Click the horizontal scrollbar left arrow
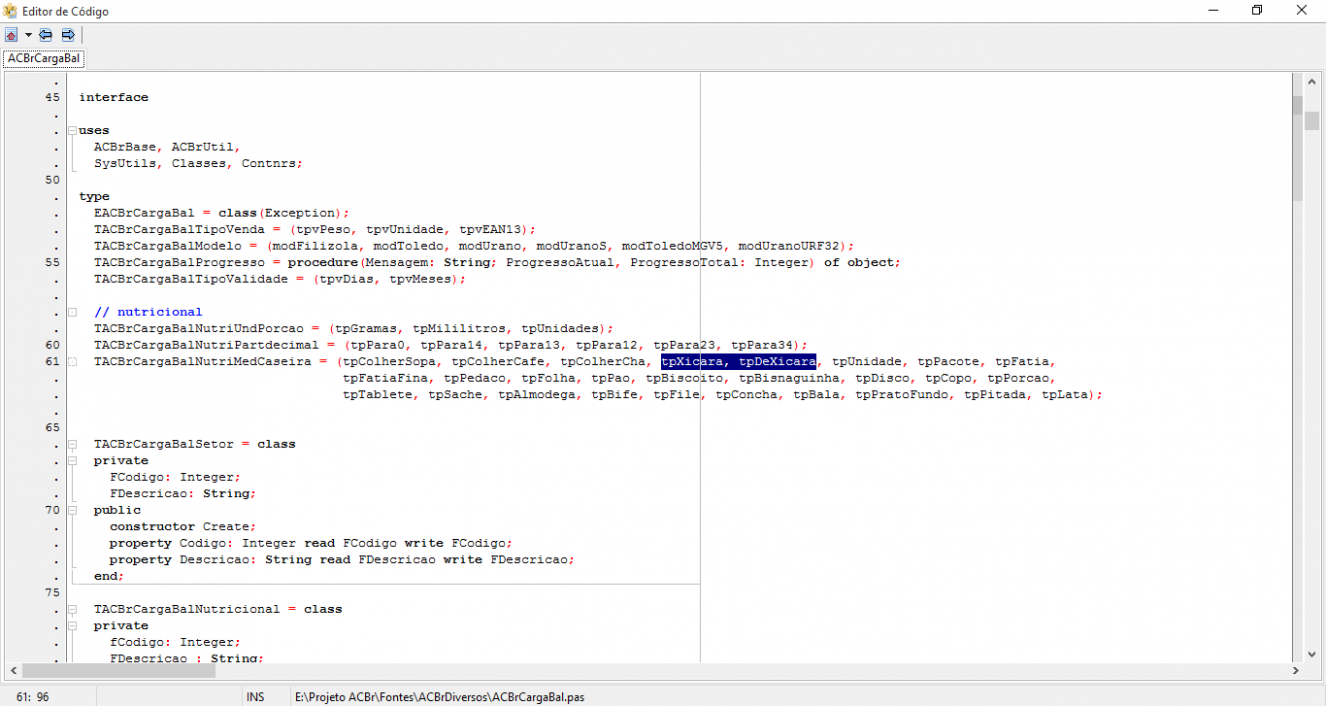Viewport: 1326px width, 706px height. (13, 670)
